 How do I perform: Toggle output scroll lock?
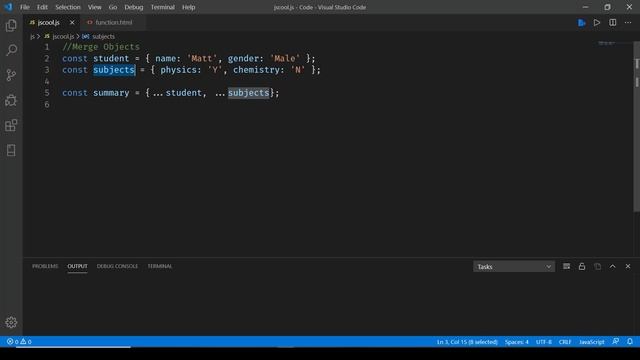pyautogui.click(x=582, y=267)
